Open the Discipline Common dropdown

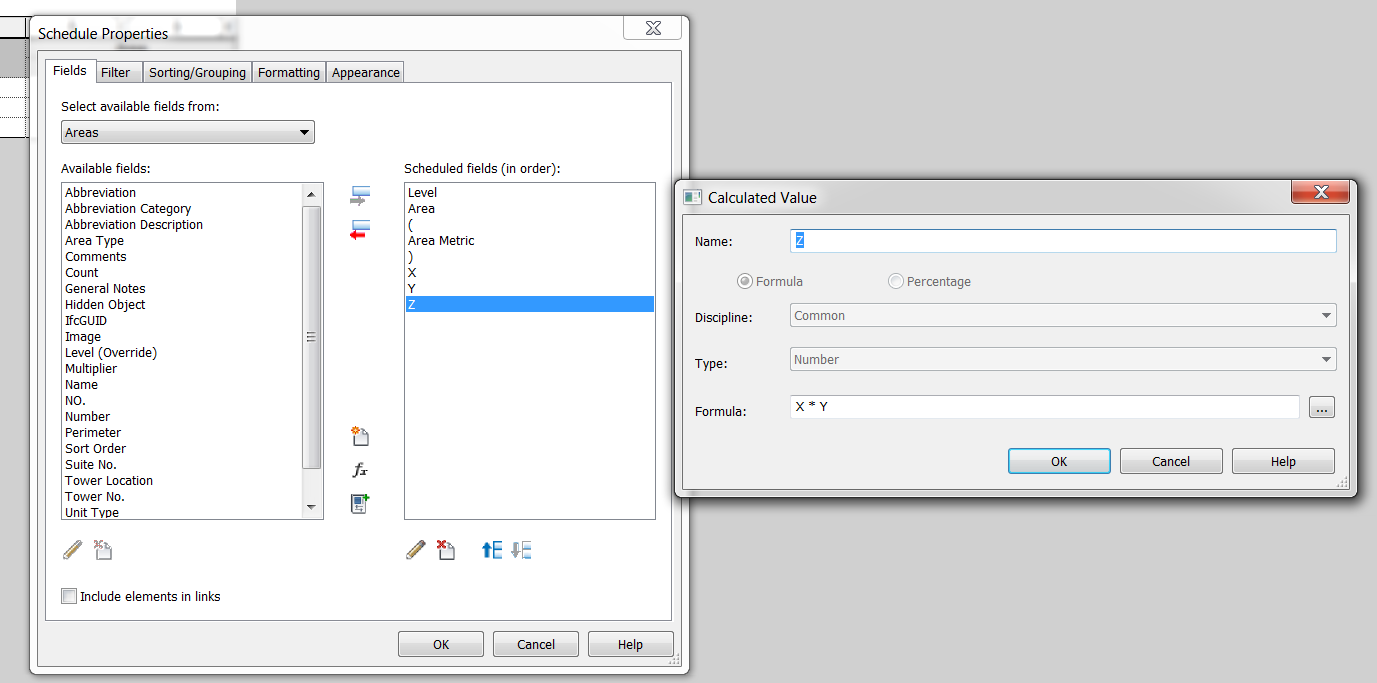(x=1063, y=316)
